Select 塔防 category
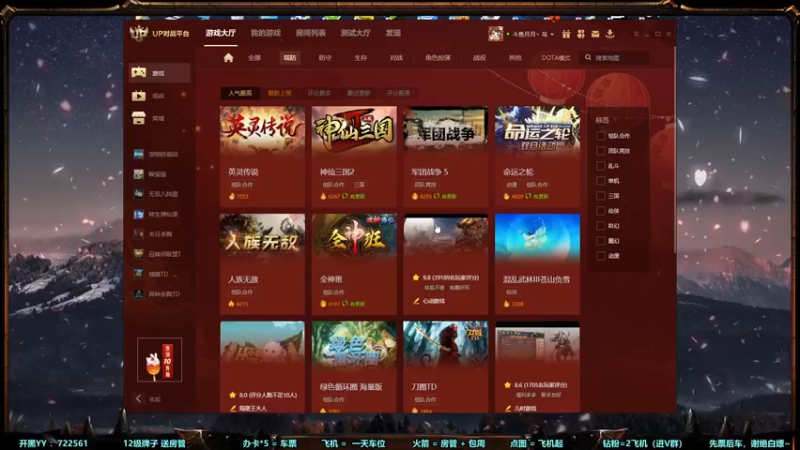The width and height of the screenshot is (800, 450). (290, 58)
